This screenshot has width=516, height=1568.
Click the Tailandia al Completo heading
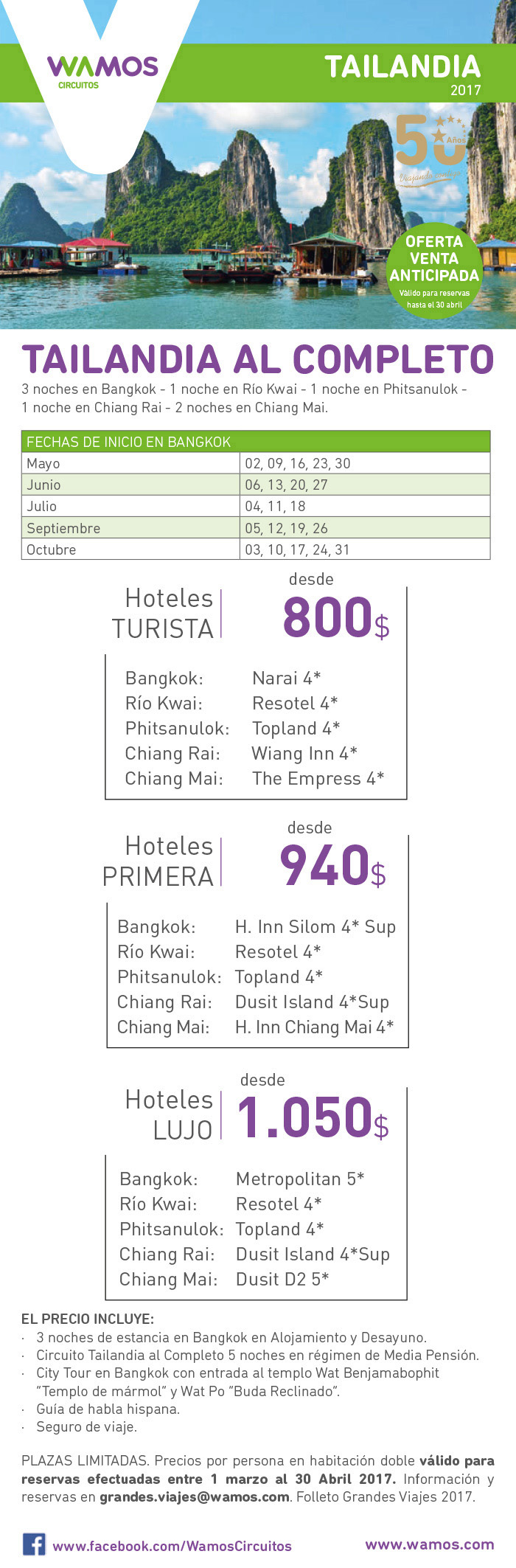(257, 360)
